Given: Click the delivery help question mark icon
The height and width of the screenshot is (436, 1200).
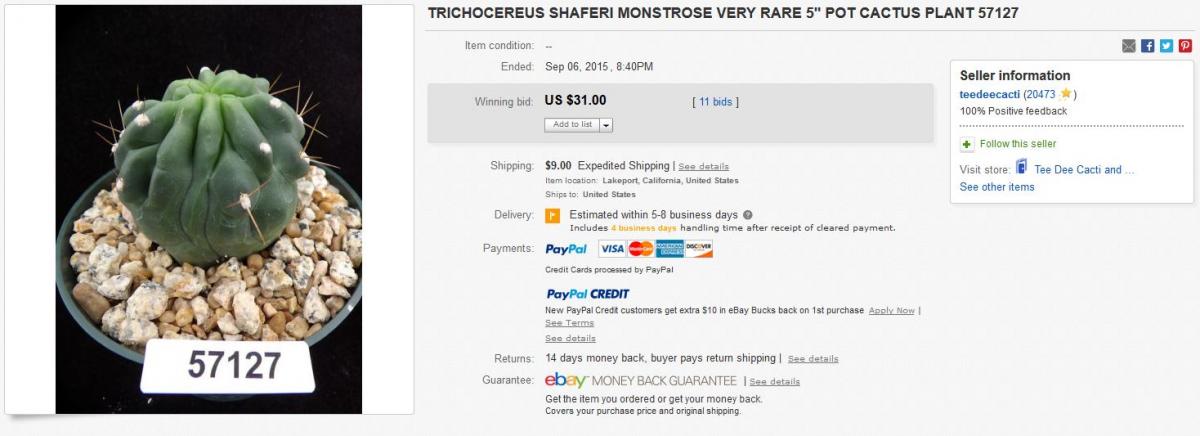Looking at the screenshot, I should (748, 215).
